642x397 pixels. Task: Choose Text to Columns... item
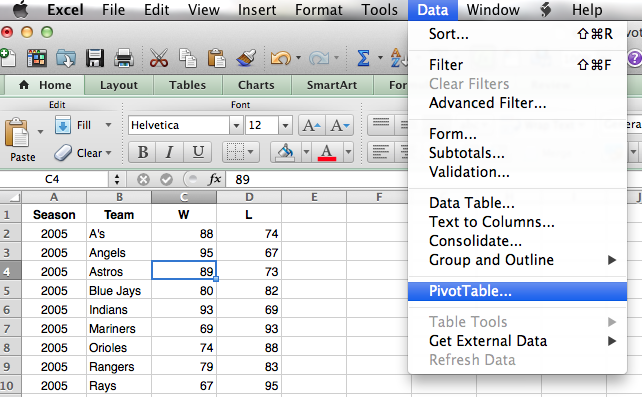518,222
